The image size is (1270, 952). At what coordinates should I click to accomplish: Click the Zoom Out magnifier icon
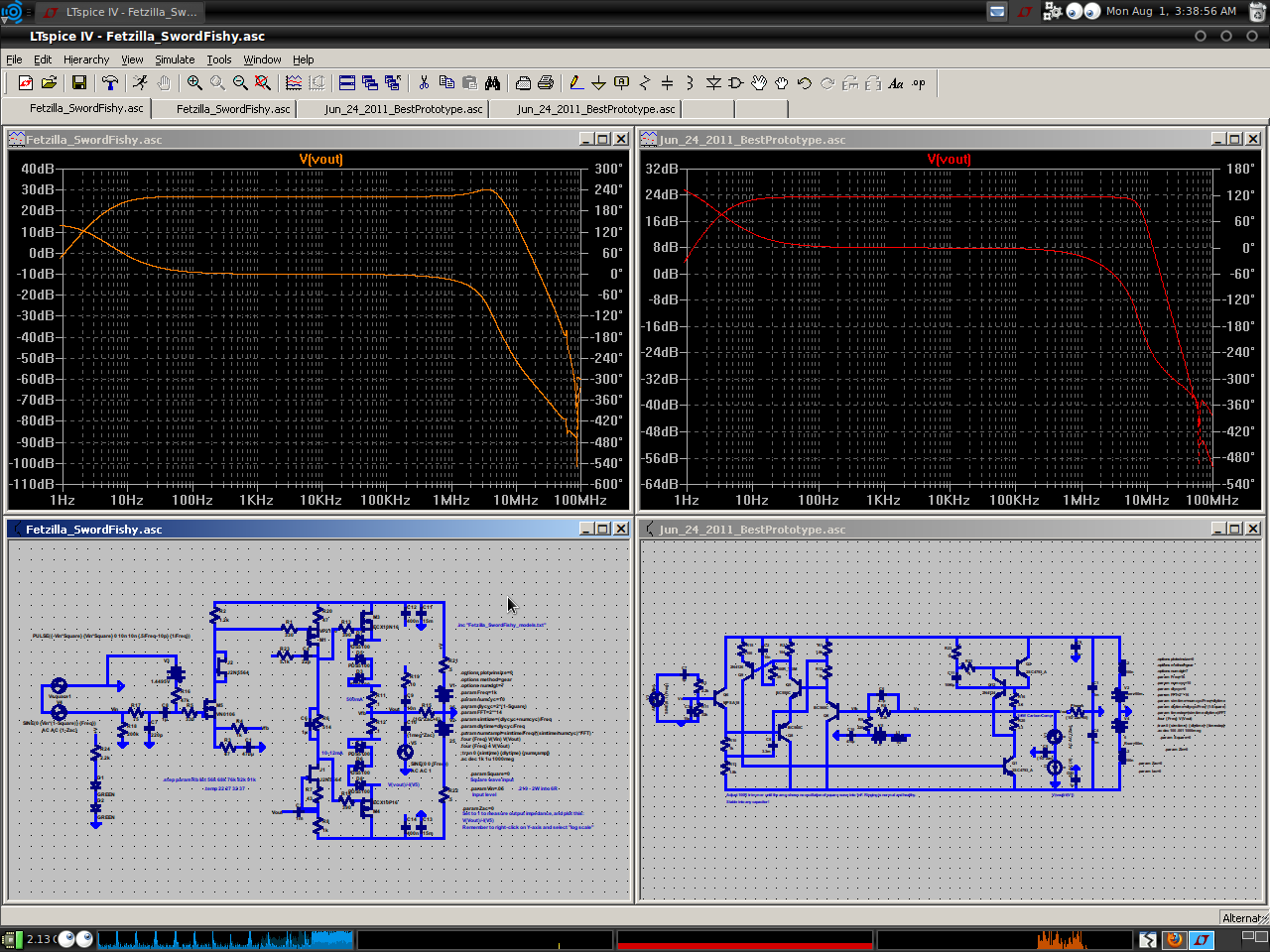(240, 83)
